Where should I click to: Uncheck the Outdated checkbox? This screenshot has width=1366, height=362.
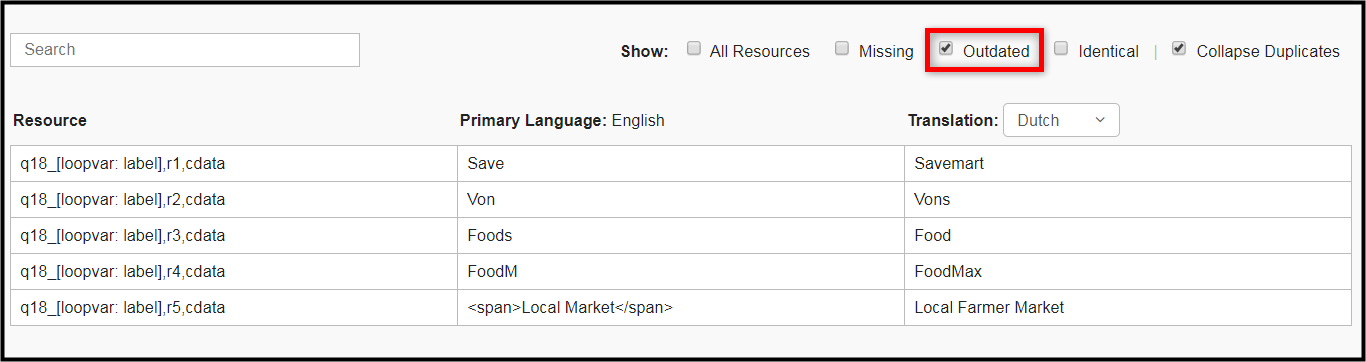[x=946, y=49]
